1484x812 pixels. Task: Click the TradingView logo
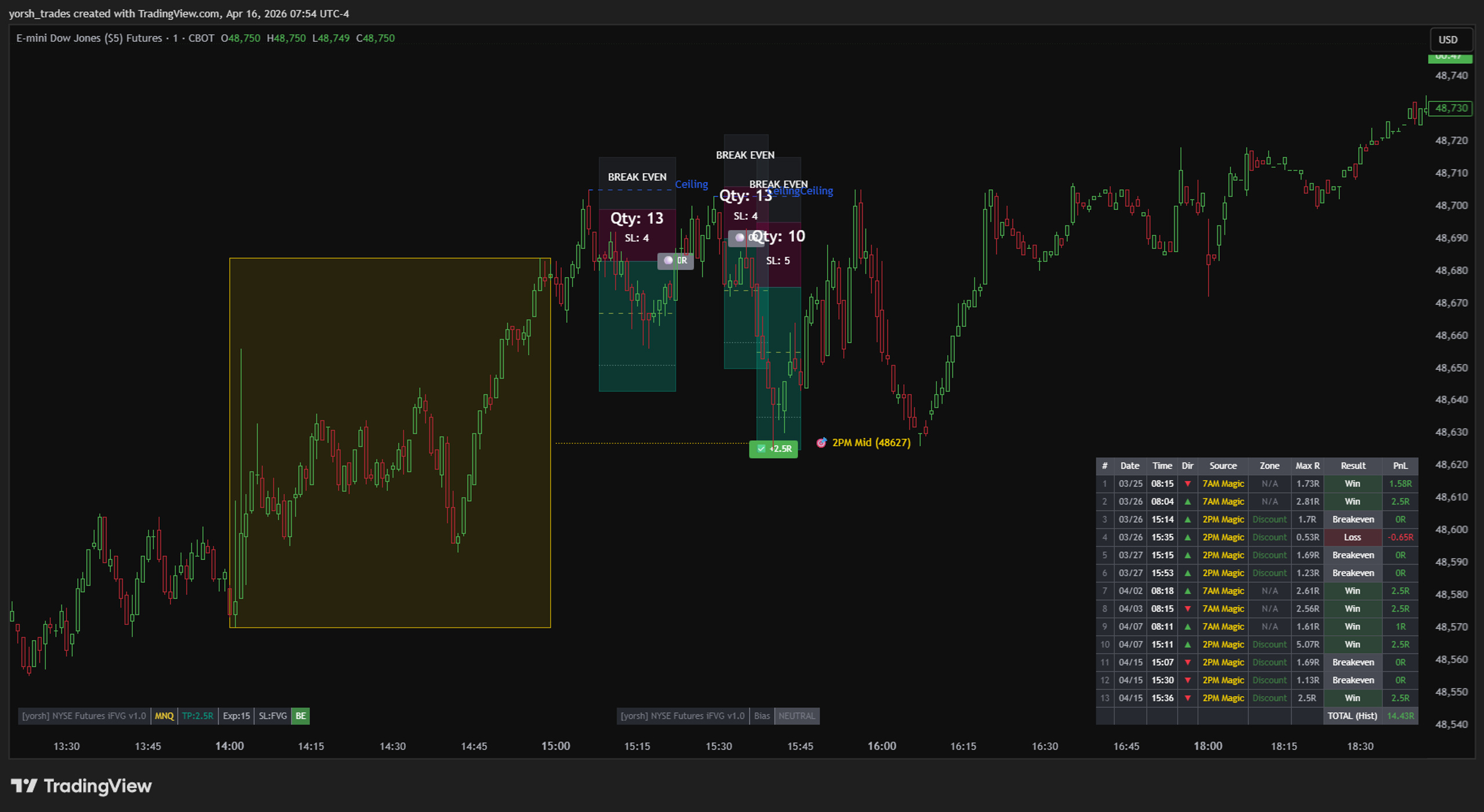(81, 785)
